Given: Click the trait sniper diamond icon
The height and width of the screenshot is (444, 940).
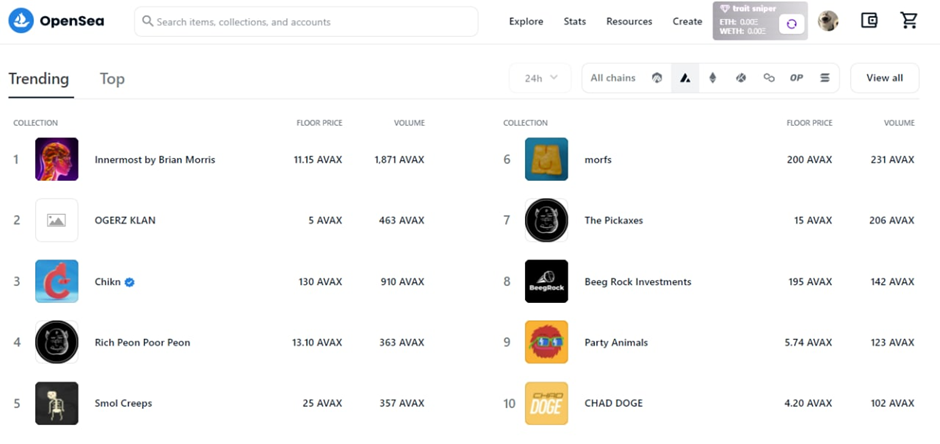Looking at the screenshot, I should pyautogui.click(x=724, y=9).
